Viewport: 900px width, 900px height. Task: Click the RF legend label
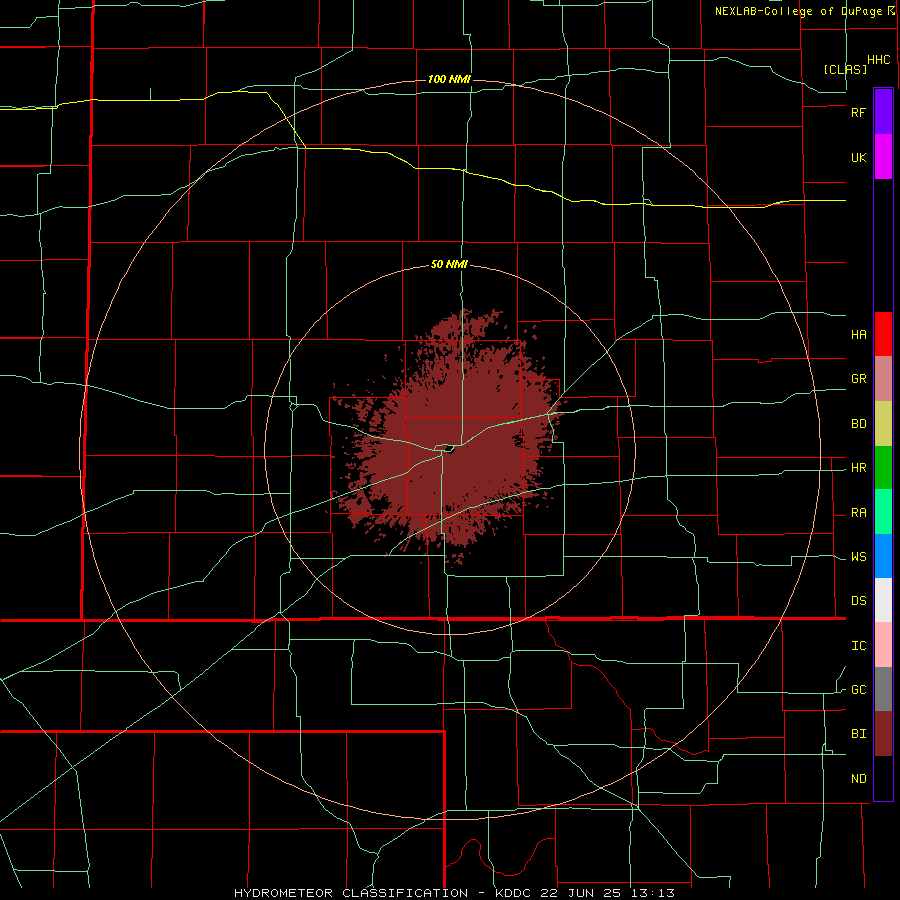coord(859,112)
